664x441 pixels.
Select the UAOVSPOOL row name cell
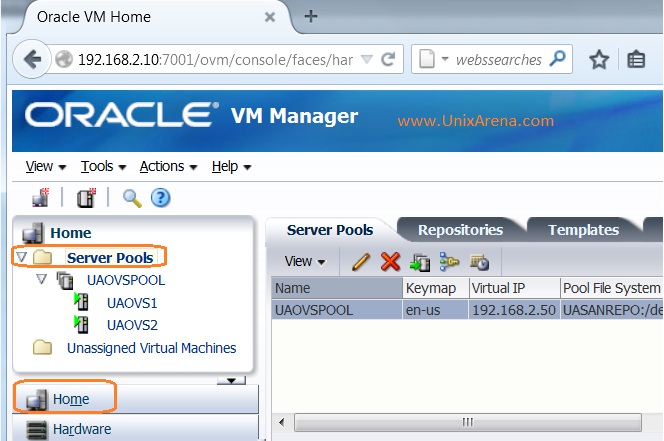(337, 310)
